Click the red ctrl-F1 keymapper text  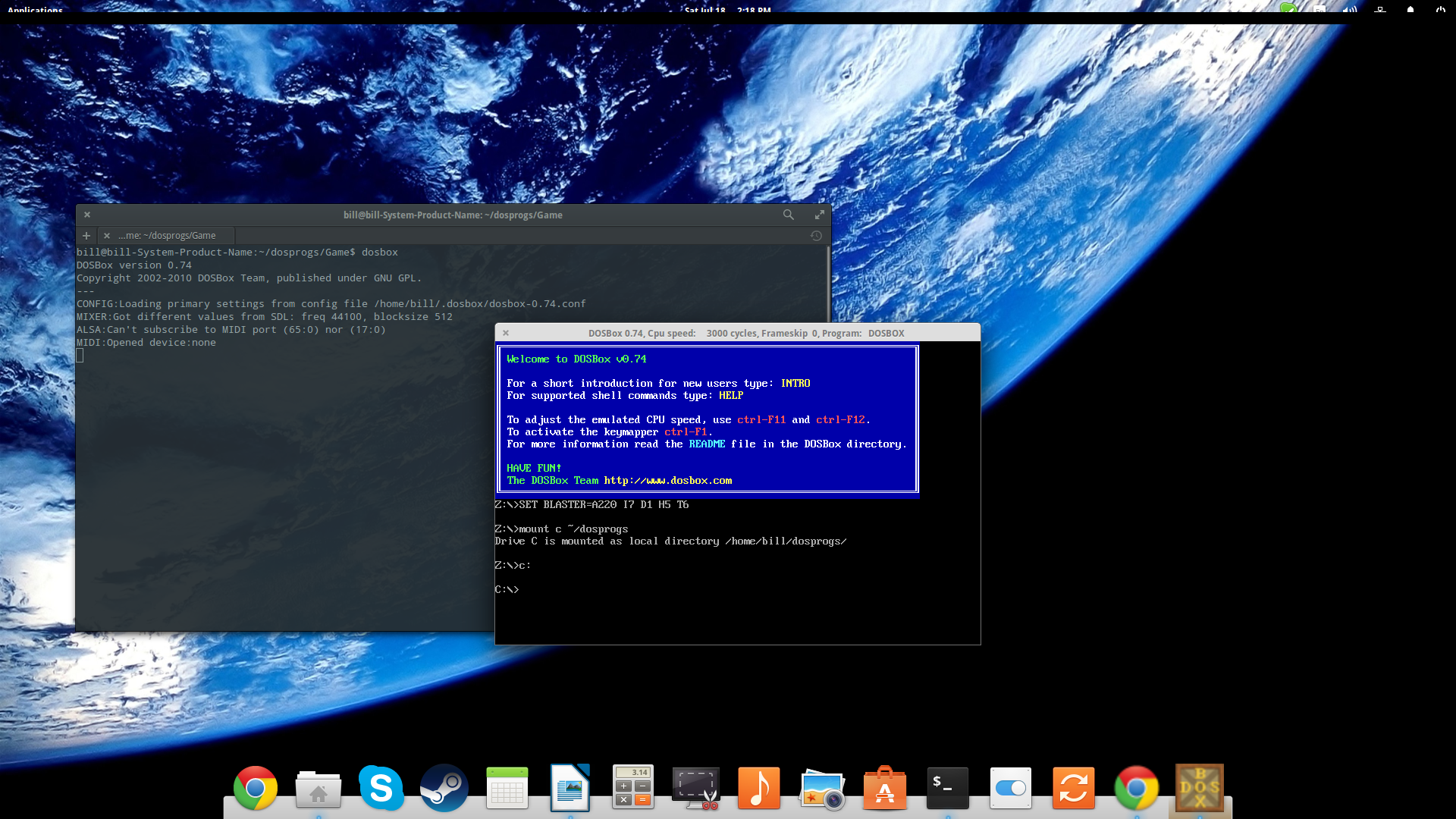coord(686,431)
